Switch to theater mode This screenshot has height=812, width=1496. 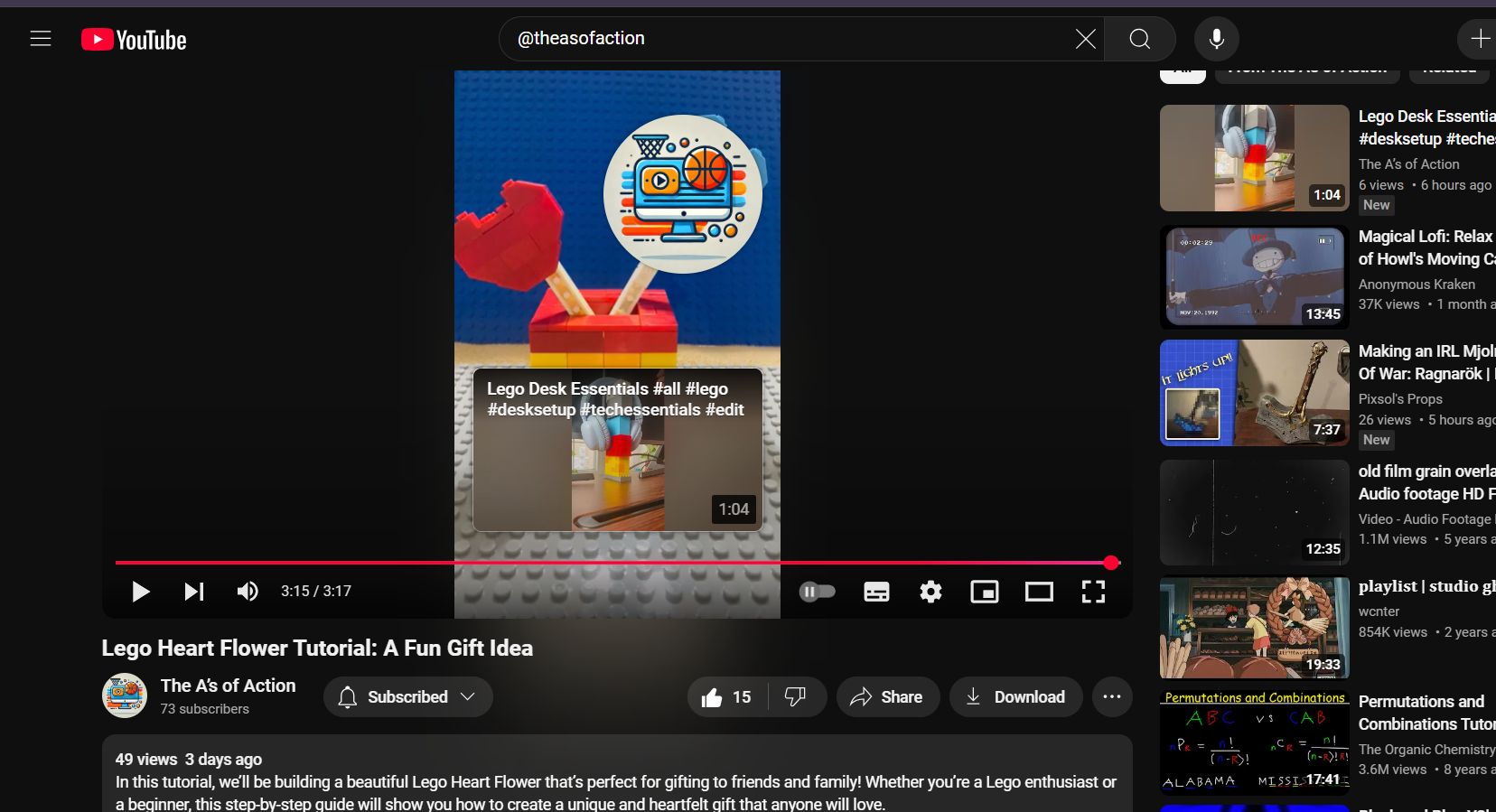(1039, 592)
